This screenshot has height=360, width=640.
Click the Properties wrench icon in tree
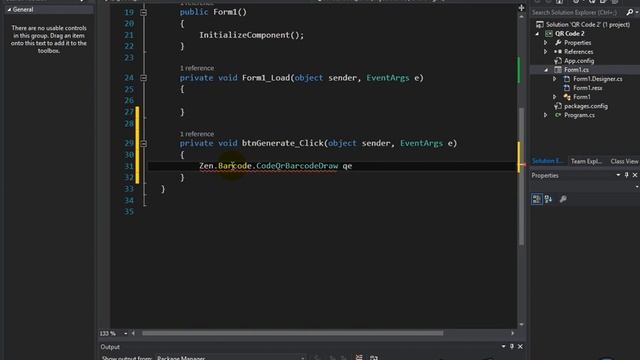coord(558,42)
